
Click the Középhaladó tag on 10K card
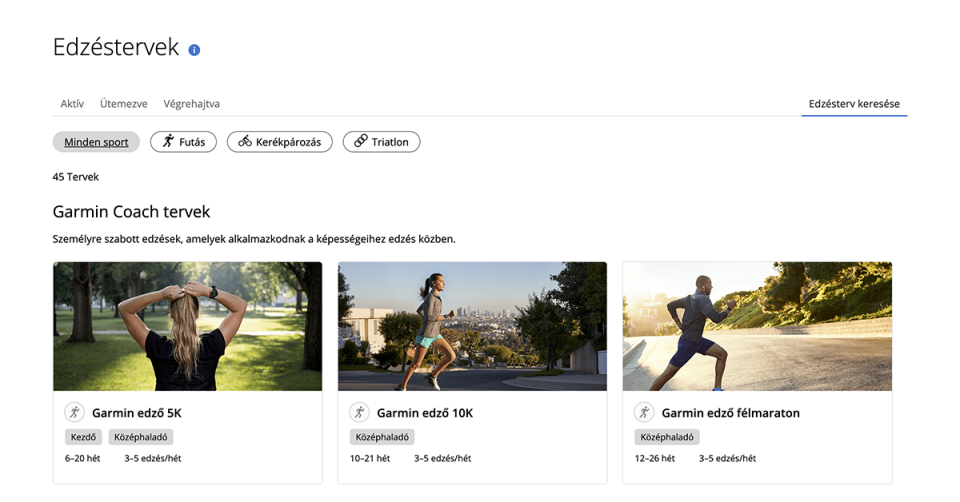pos(382,437)
